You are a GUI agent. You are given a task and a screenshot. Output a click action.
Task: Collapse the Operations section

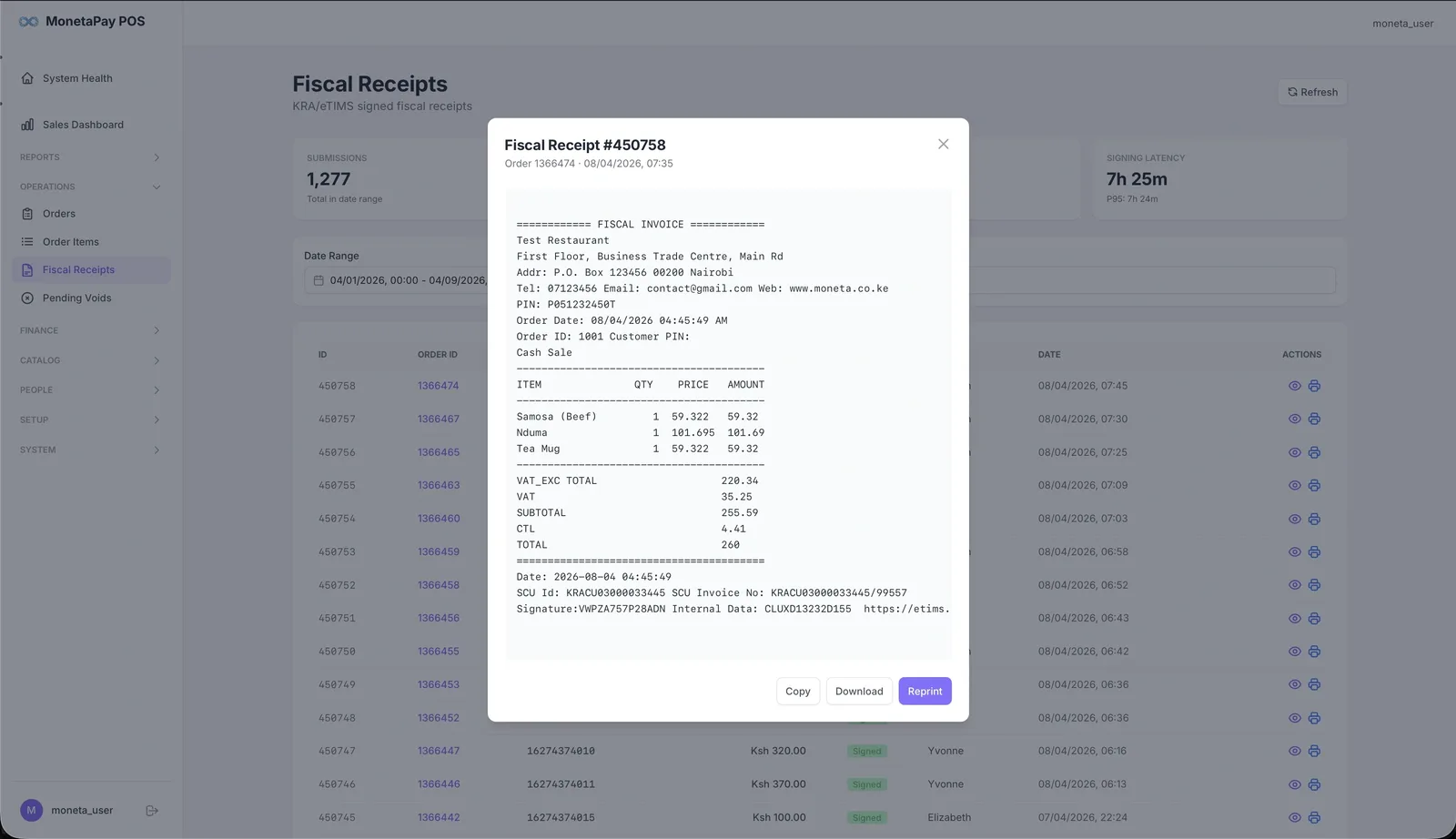pos(91,187)
